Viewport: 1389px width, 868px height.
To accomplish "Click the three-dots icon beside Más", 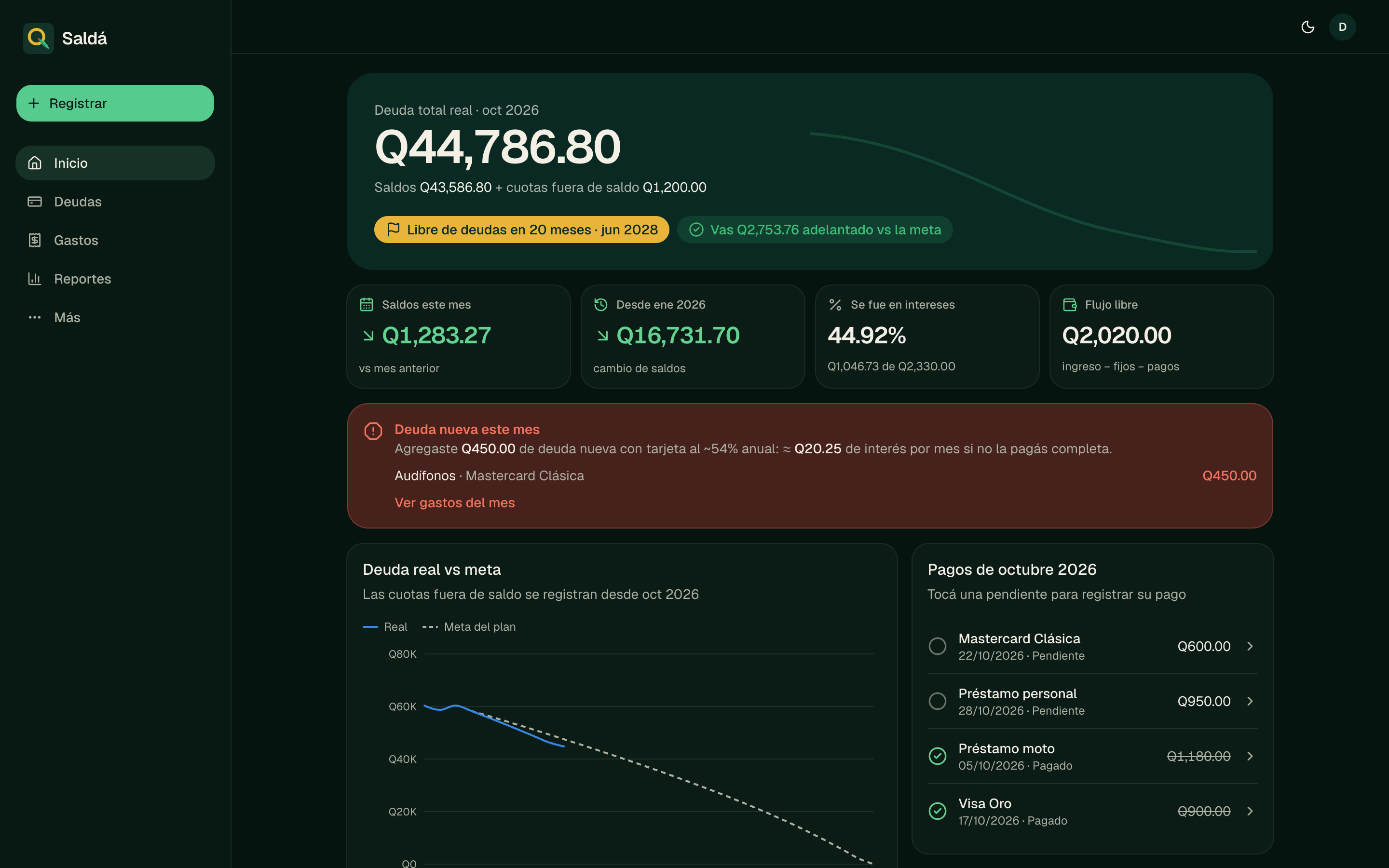I will (x=35, y=317).
